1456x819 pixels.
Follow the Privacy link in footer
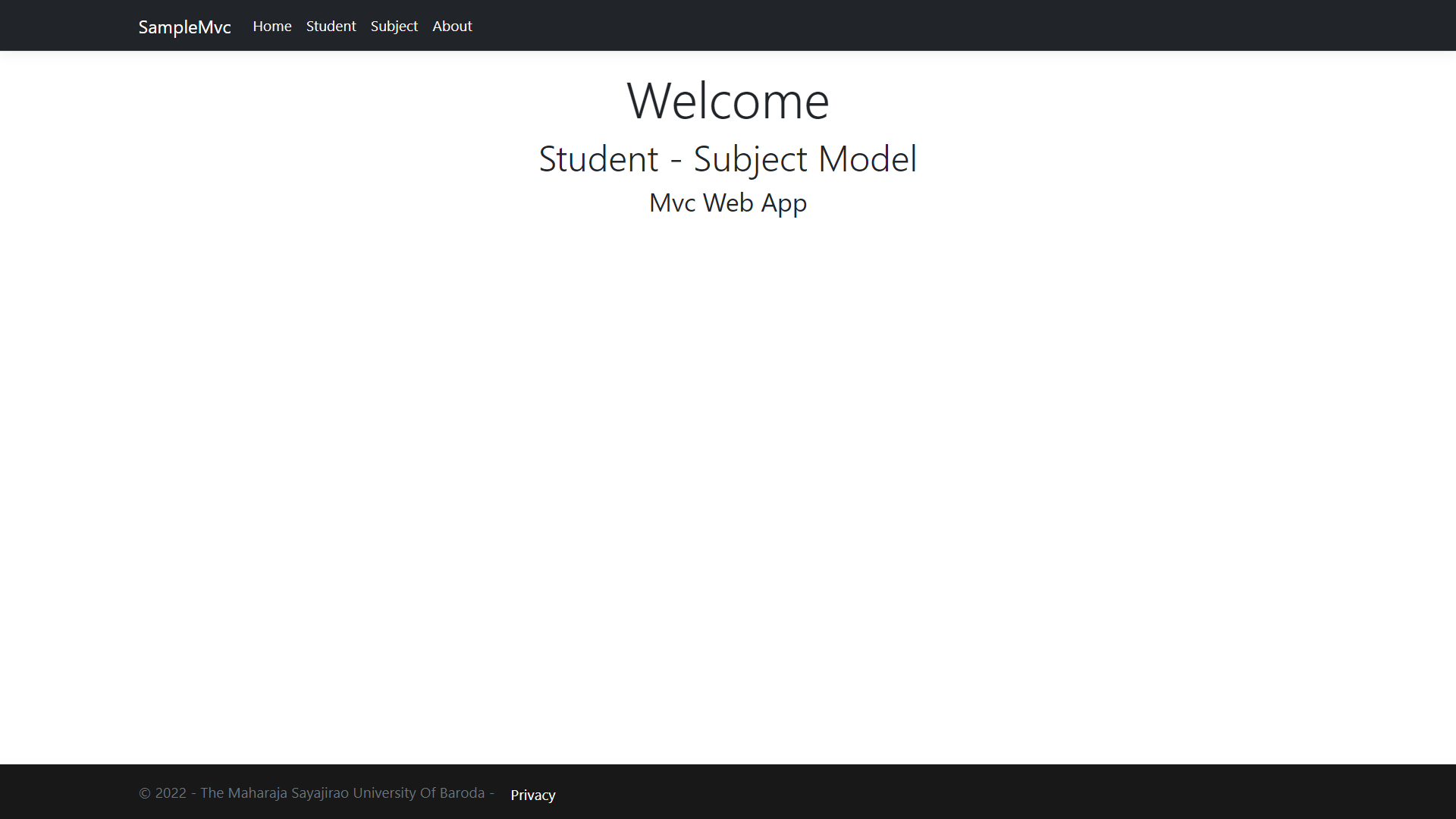click(533, 795)
